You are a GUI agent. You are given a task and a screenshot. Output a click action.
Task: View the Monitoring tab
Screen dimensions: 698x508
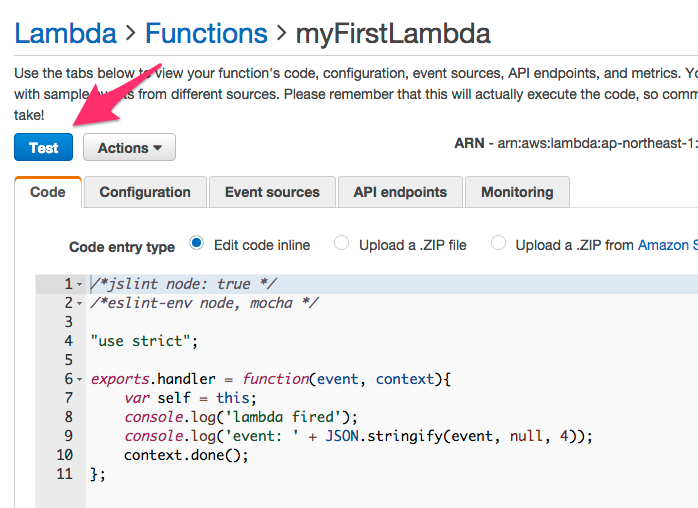(516, 192)
